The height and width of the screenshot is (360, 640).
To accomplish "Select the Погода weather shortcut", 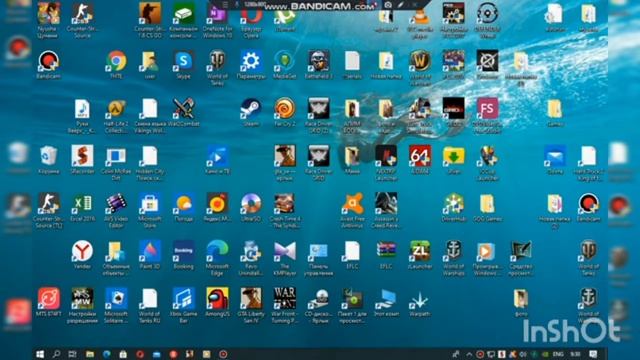I will point(184,204).
